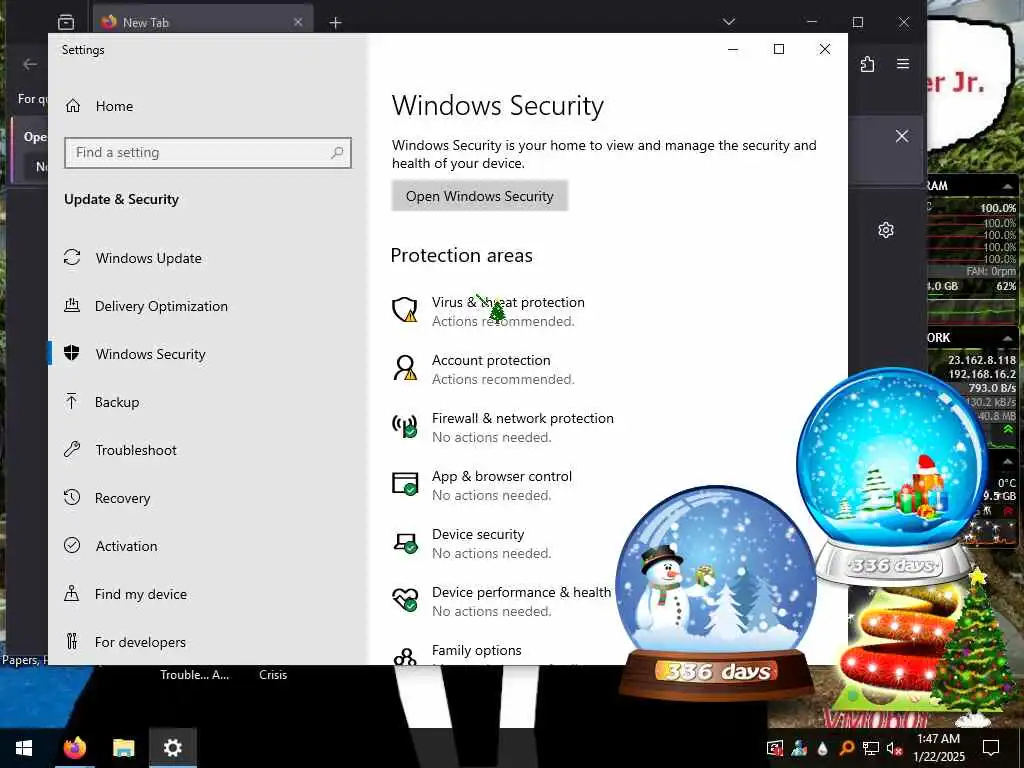
Task: Dismiss Firefox notification with X
Action: pyautogui.click(x=902, y=136)
